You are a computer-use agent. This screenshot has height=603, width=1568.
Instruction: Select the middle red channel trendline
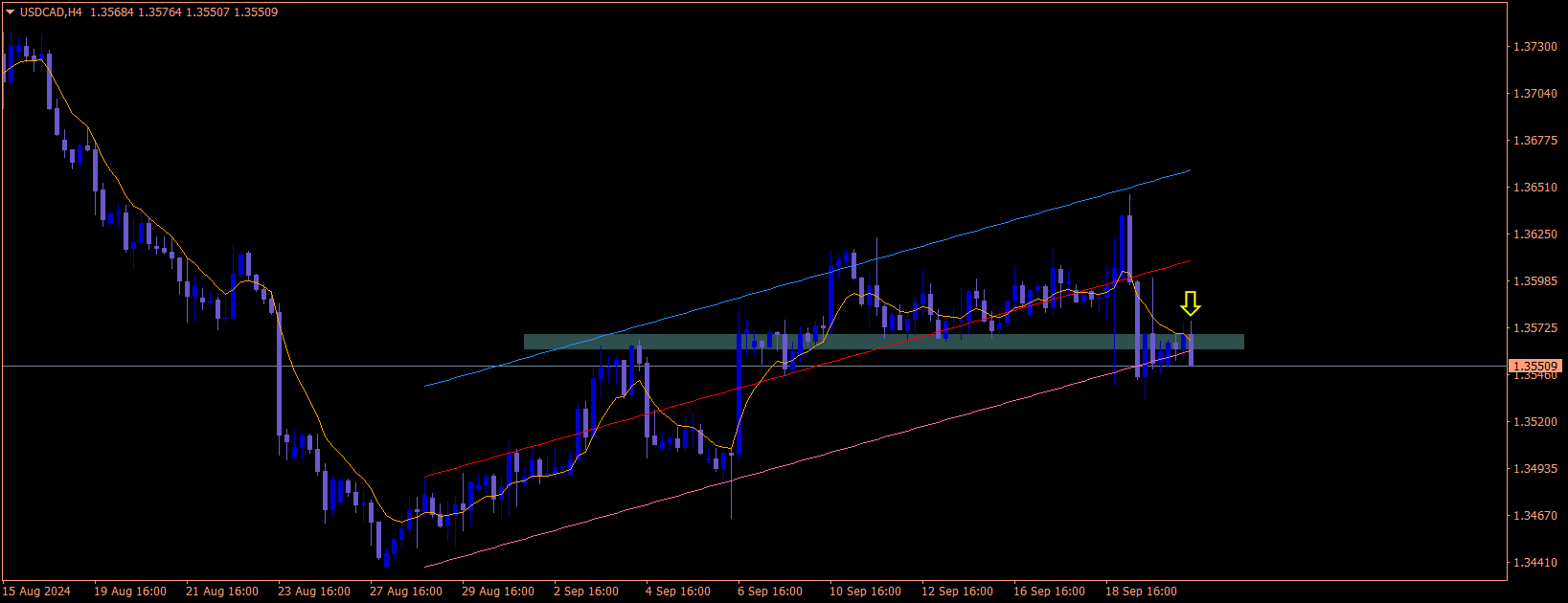[807, 368]
